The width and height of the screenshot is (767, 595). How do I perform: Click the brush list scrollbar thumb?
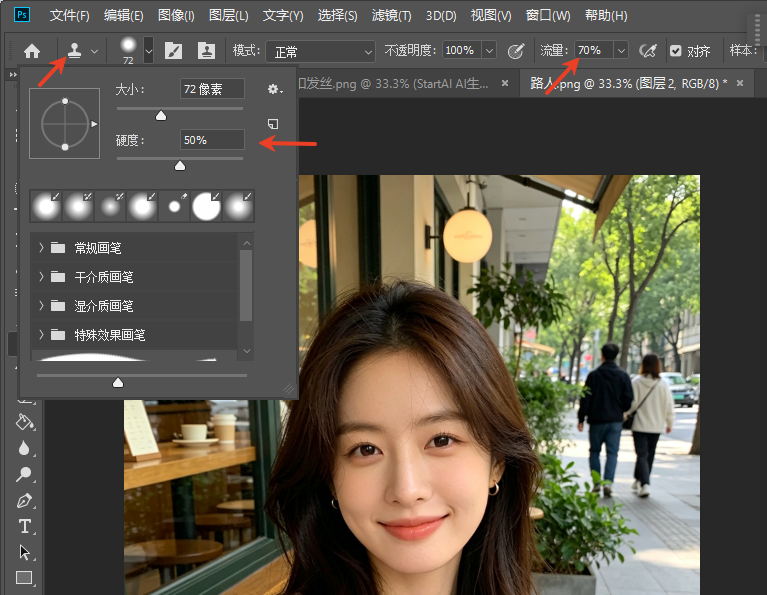pyautogui.click(x=247, y=285)
